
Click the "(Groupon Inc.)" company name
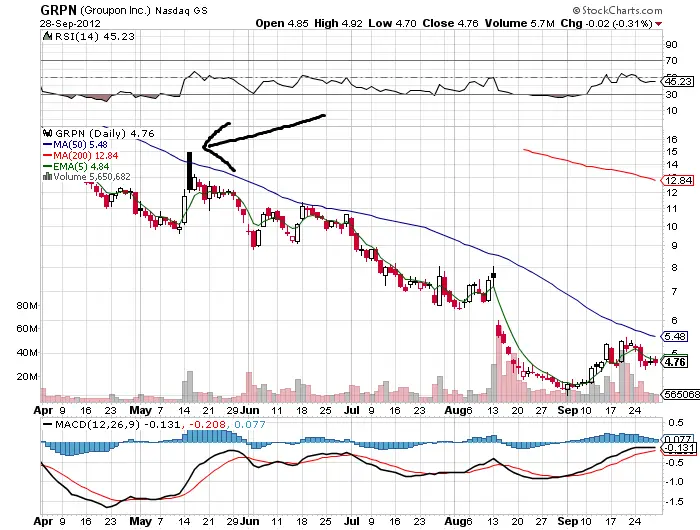[116, 10]
